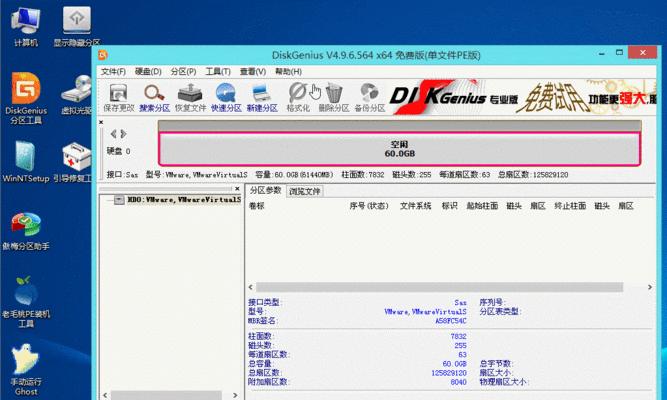Image resolution: width=667 pixels, height=400 pixels.
Task: Click the DiskGenius Professional banner advertisement
Action: (x=522, y=97)
